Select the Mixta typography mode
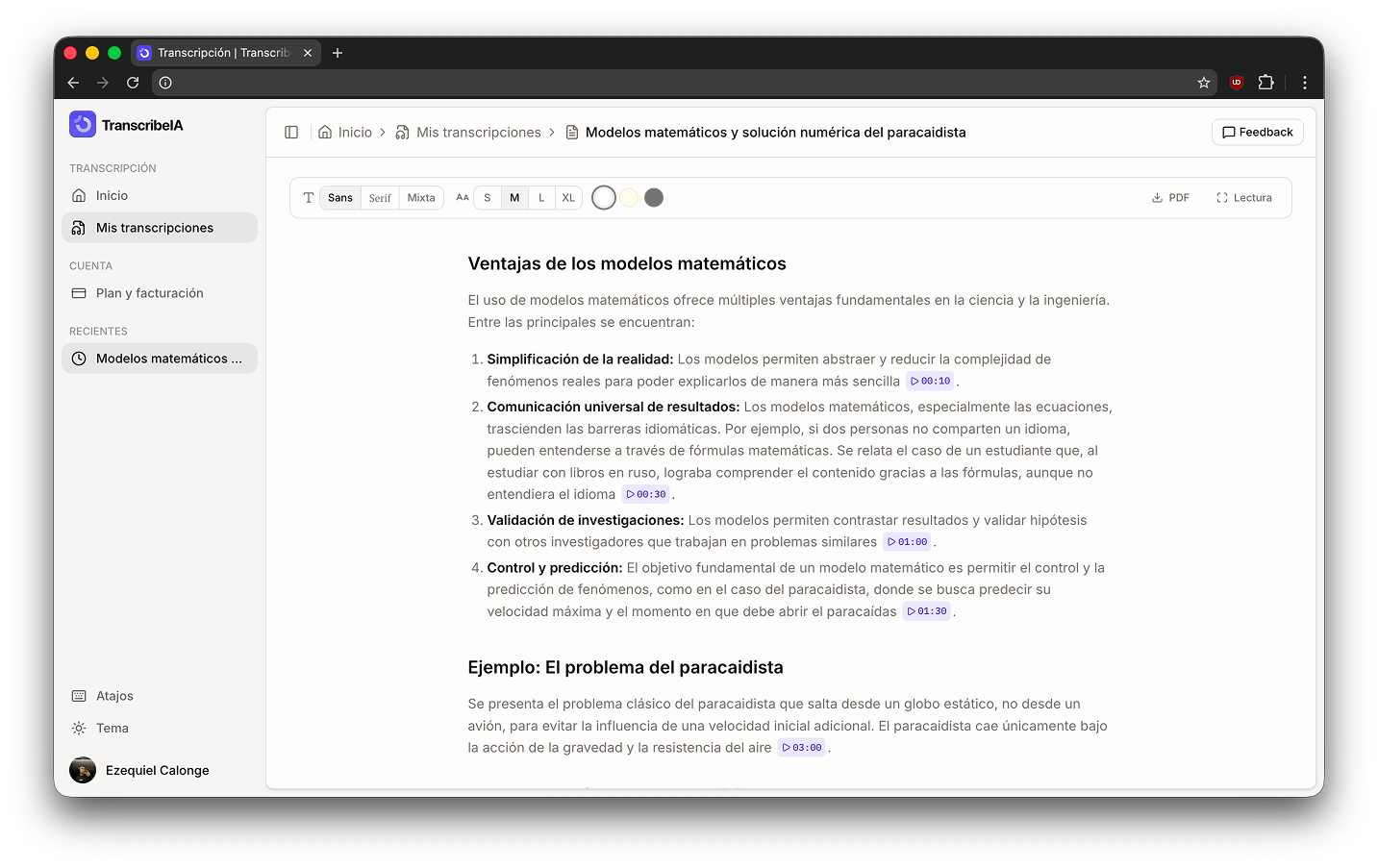This screenshot has width=1378, height=868. 421,197
